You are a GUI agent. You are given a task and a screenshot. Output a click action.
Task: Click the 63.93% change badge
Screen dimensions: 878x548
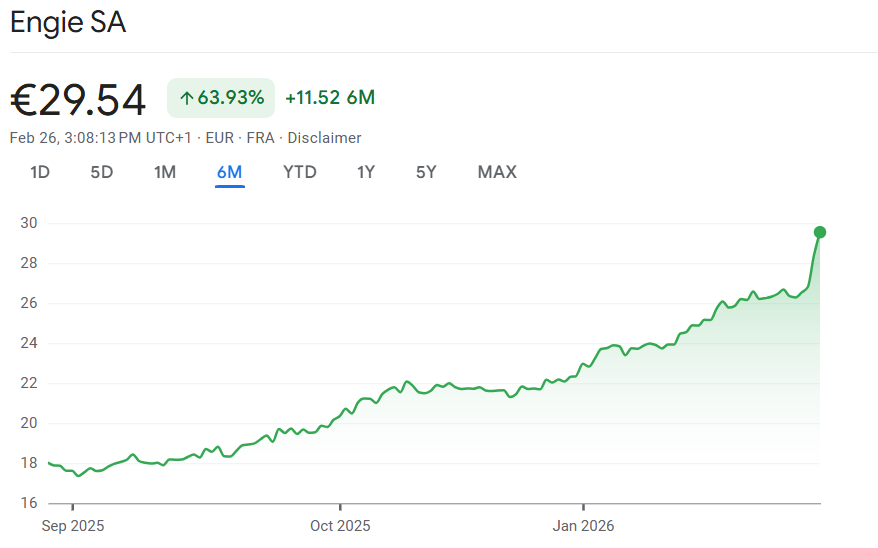tap(220, 98)
